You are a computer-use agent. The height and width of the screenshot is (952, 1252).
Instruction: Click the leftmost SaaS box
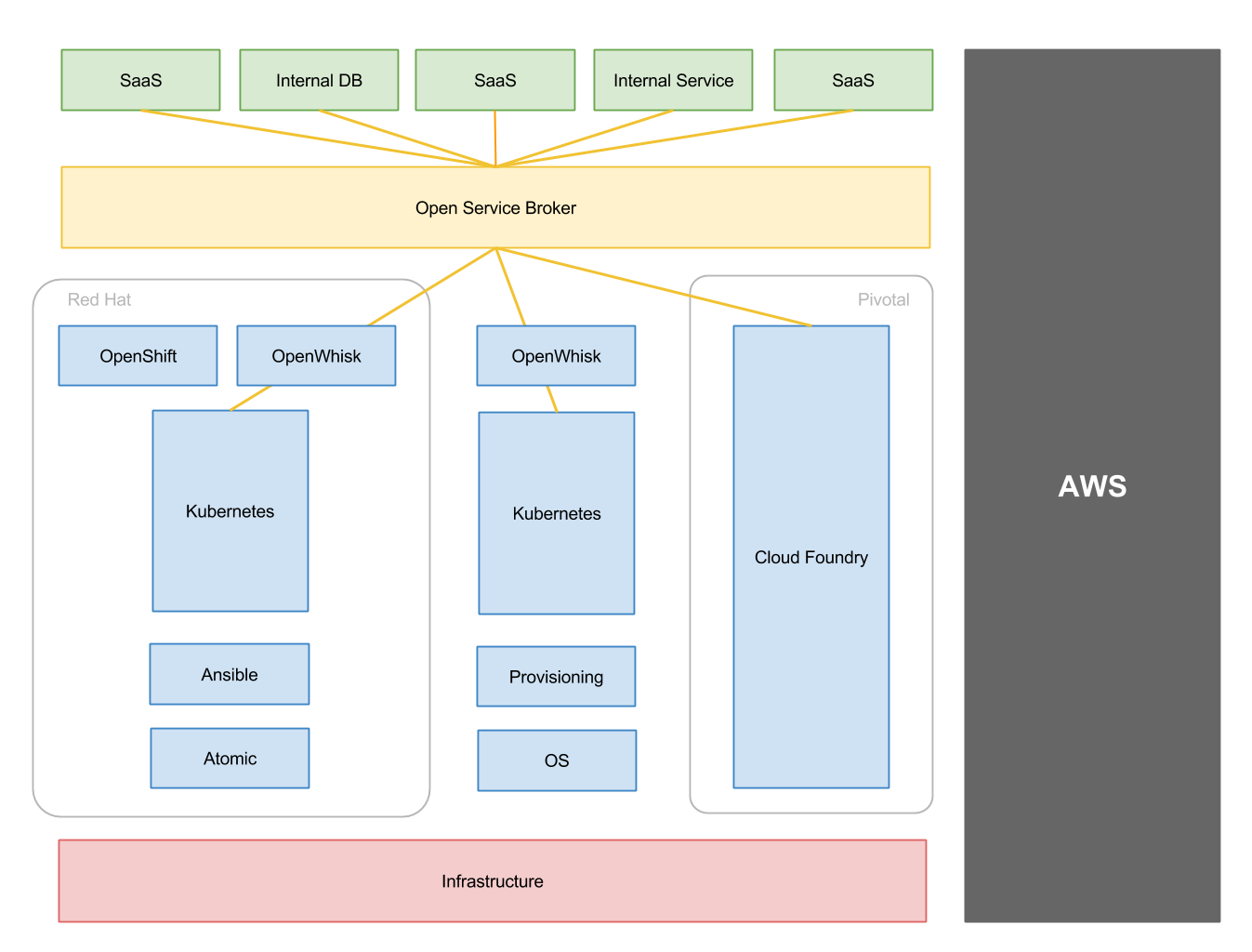(x=140, y=80)
